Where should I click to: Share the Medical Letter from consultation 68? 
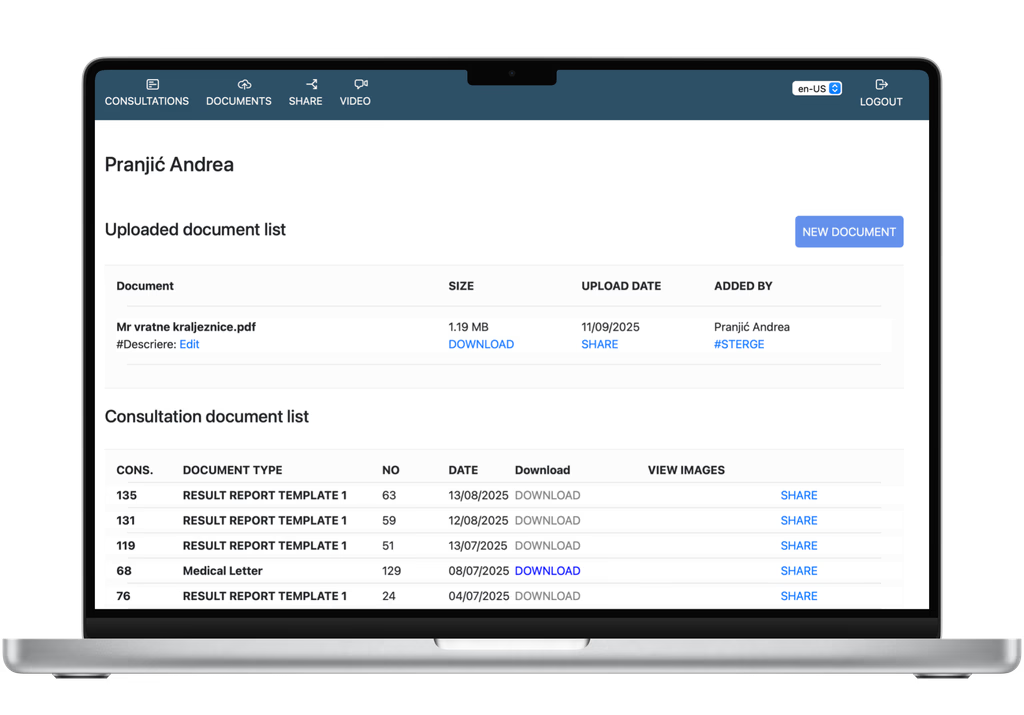click(x=798, y=571)
